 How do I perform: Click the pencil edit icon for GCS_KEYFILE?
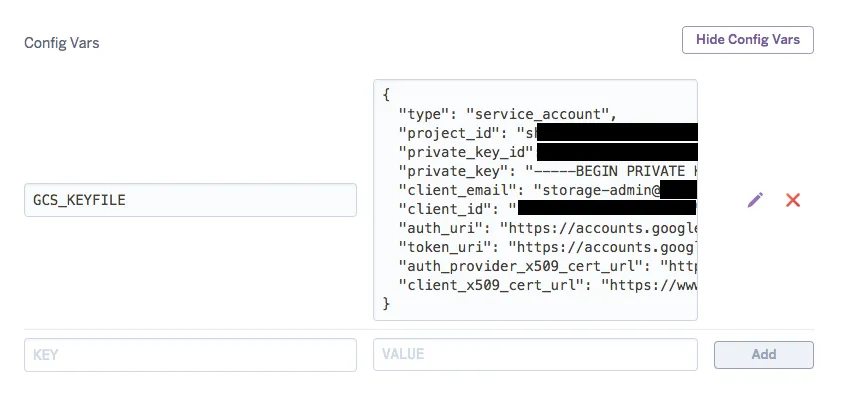click(755, 200)
